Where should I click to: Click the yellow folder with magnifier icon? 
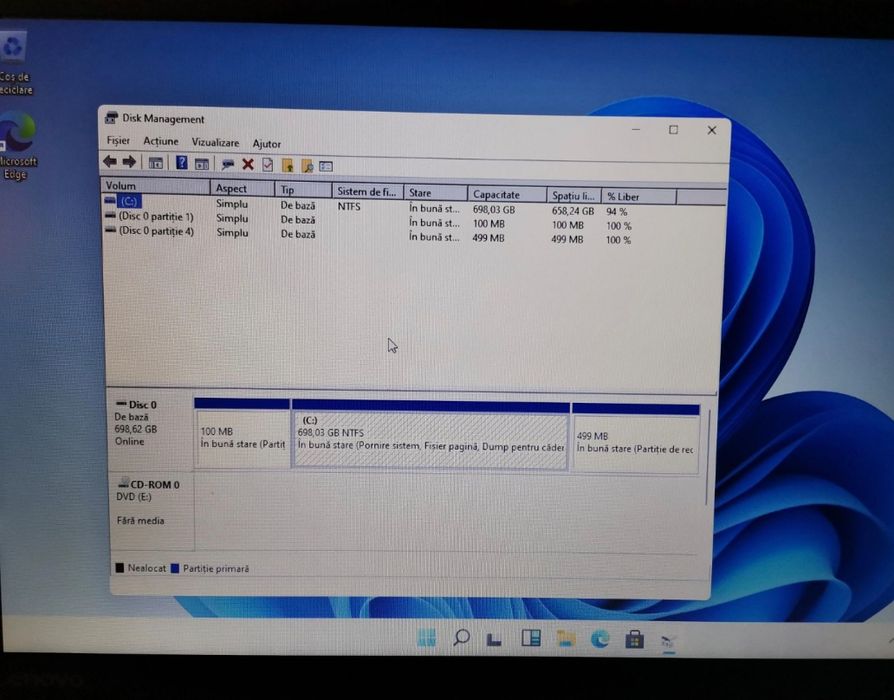(x=307, y=166)
